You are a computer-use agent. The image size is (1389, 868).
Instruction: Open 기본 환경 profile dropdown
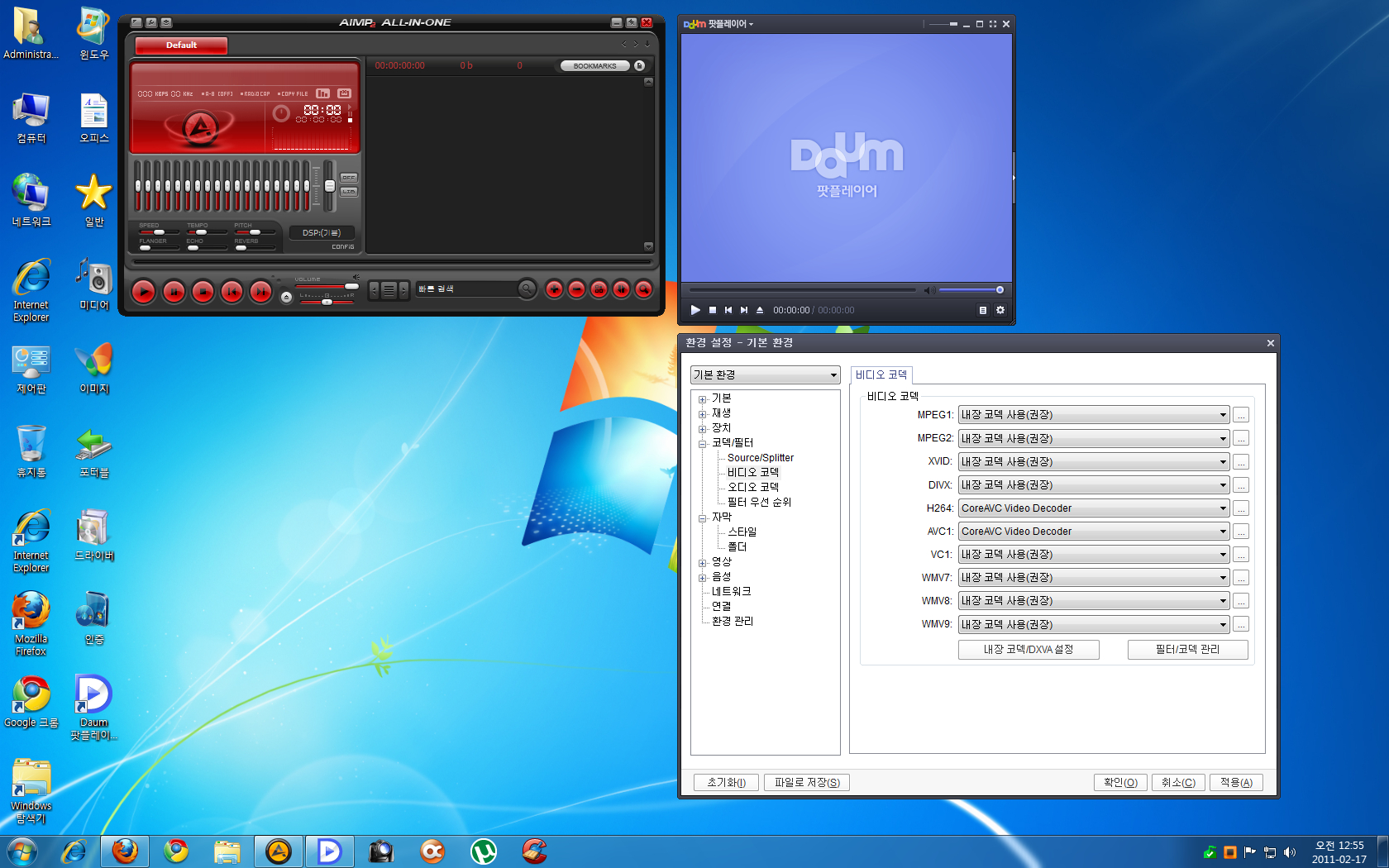pos(766,374)
